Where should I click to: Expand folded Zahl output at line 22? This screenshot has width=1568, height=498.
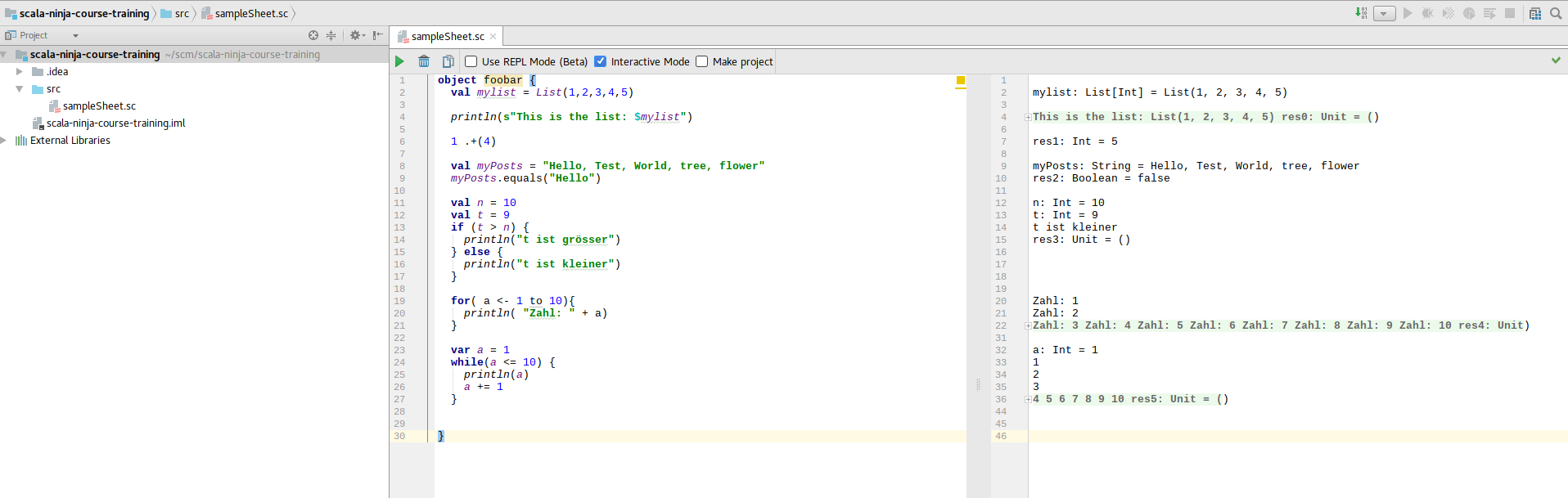[1028, 326]
